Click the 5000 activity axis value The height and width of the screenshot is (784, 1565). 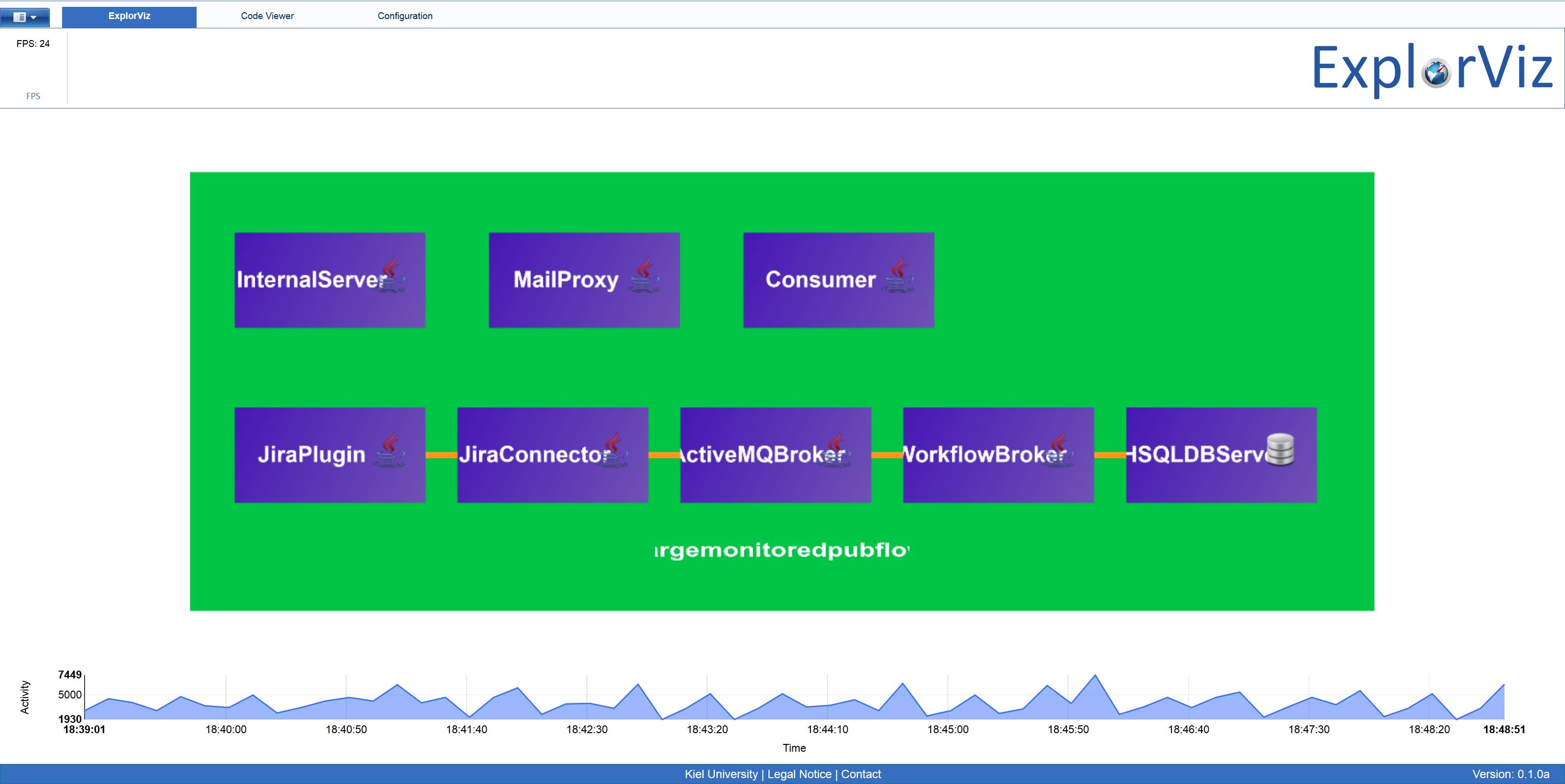tap(70, 695)
